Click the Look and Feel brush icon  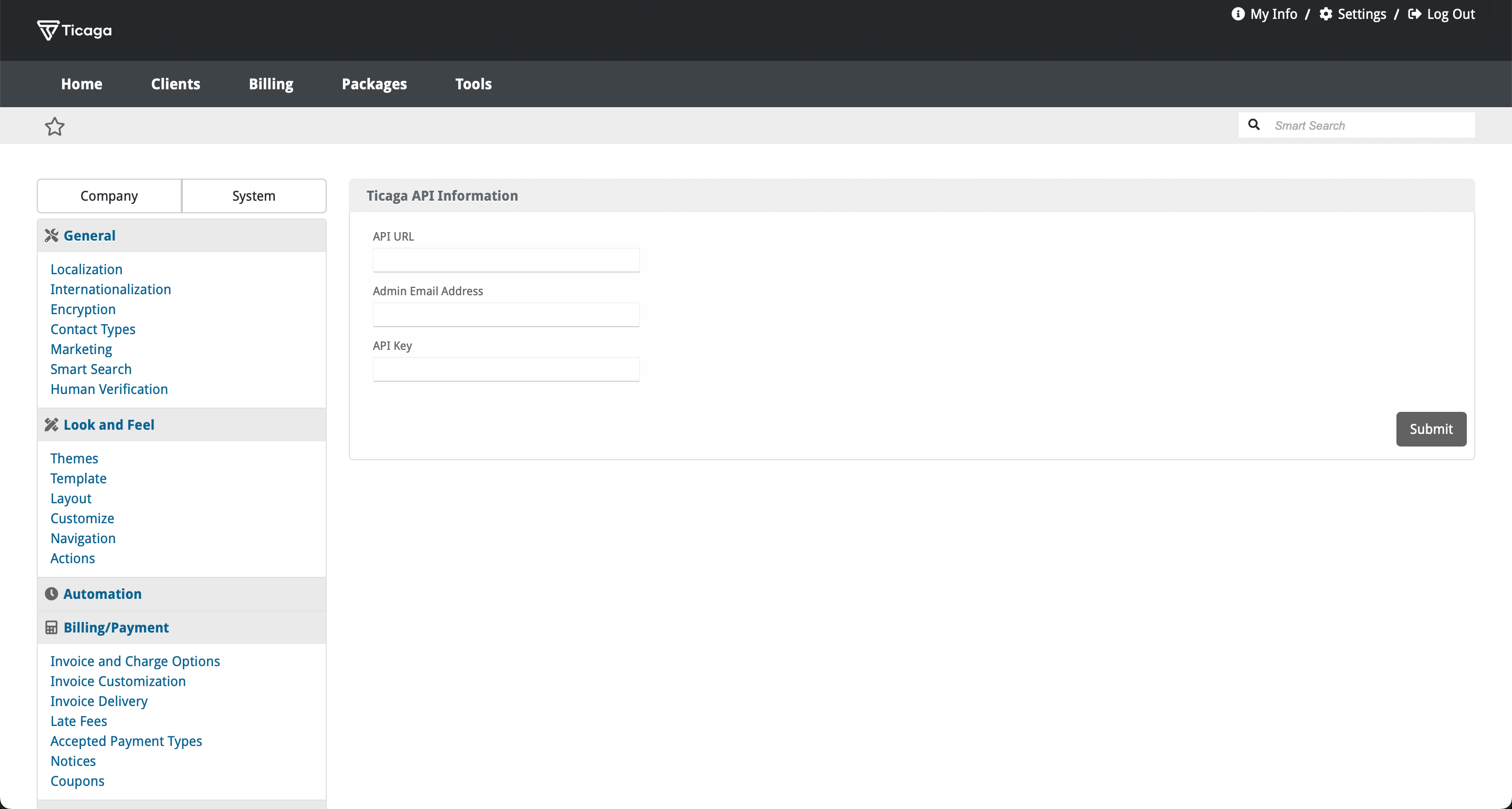(x=51, y=424)
